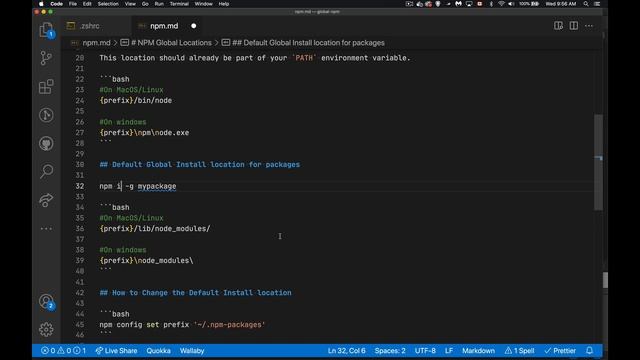Open the GitHub view in activity bar
This screenshot has width=640, height=360.
coord(46,143)
